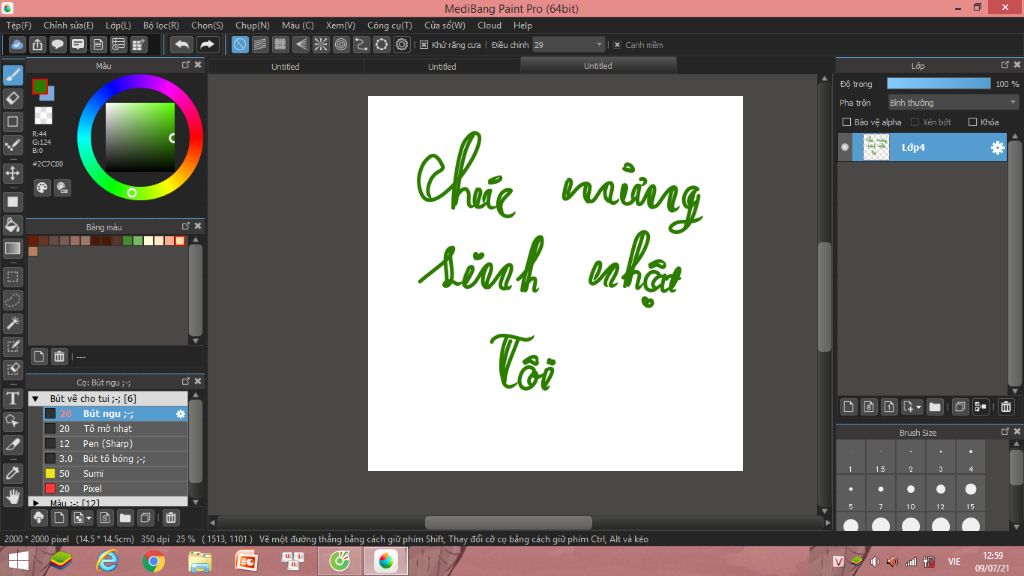Collapse the Bút vẽ cho tui brush group
Image resolution: width=1024 pixels, height=576 pixels.
(36, 398)
